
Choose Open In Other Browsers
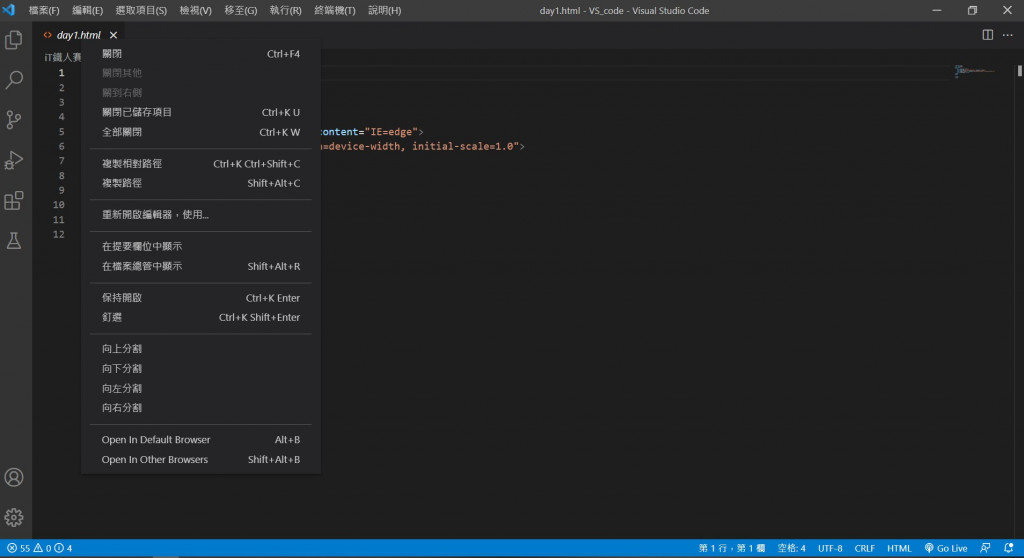200,459
